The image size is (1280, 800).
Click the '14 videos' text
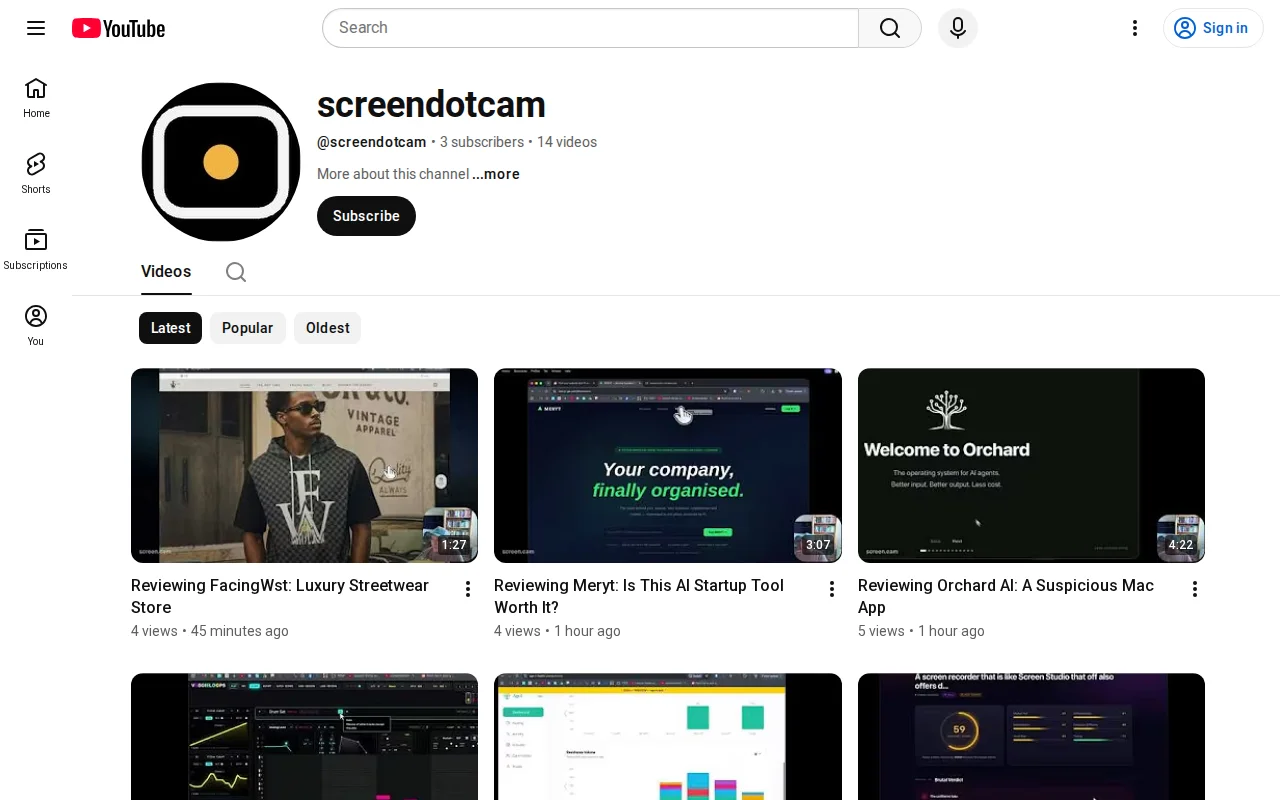(567, 142)
